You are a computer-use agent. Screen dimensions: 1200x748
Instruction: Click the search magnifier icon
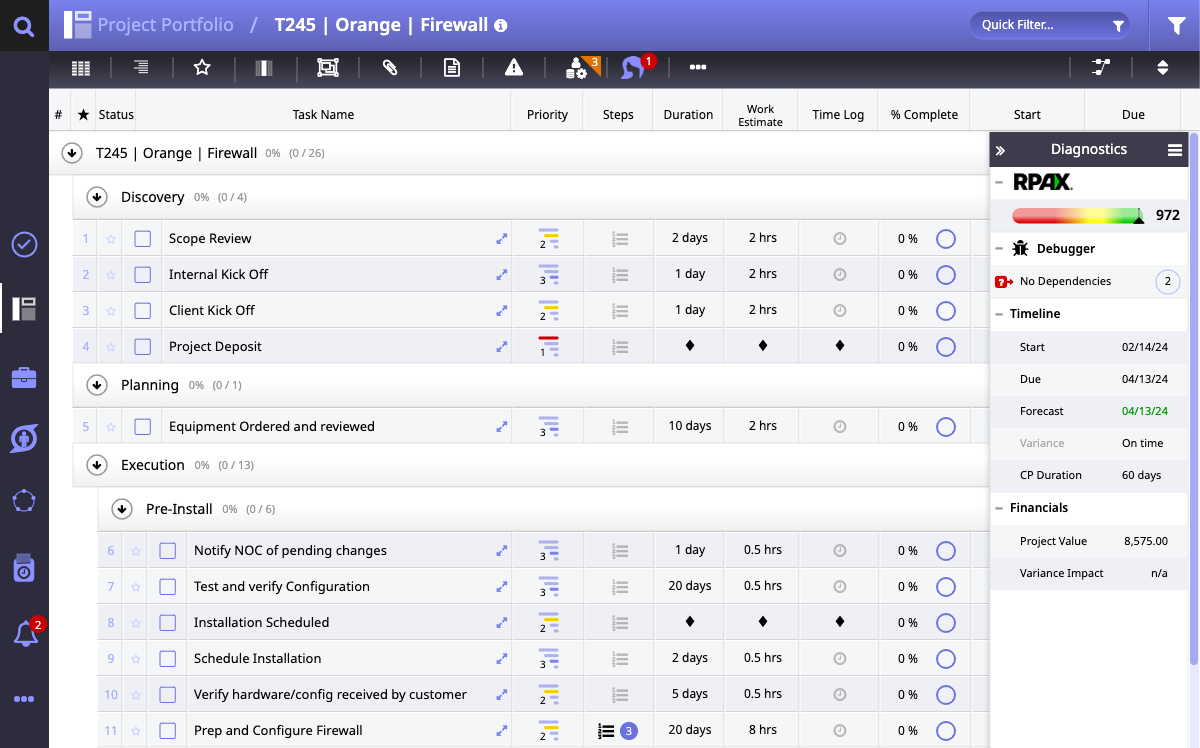click(x=24, y=25)
